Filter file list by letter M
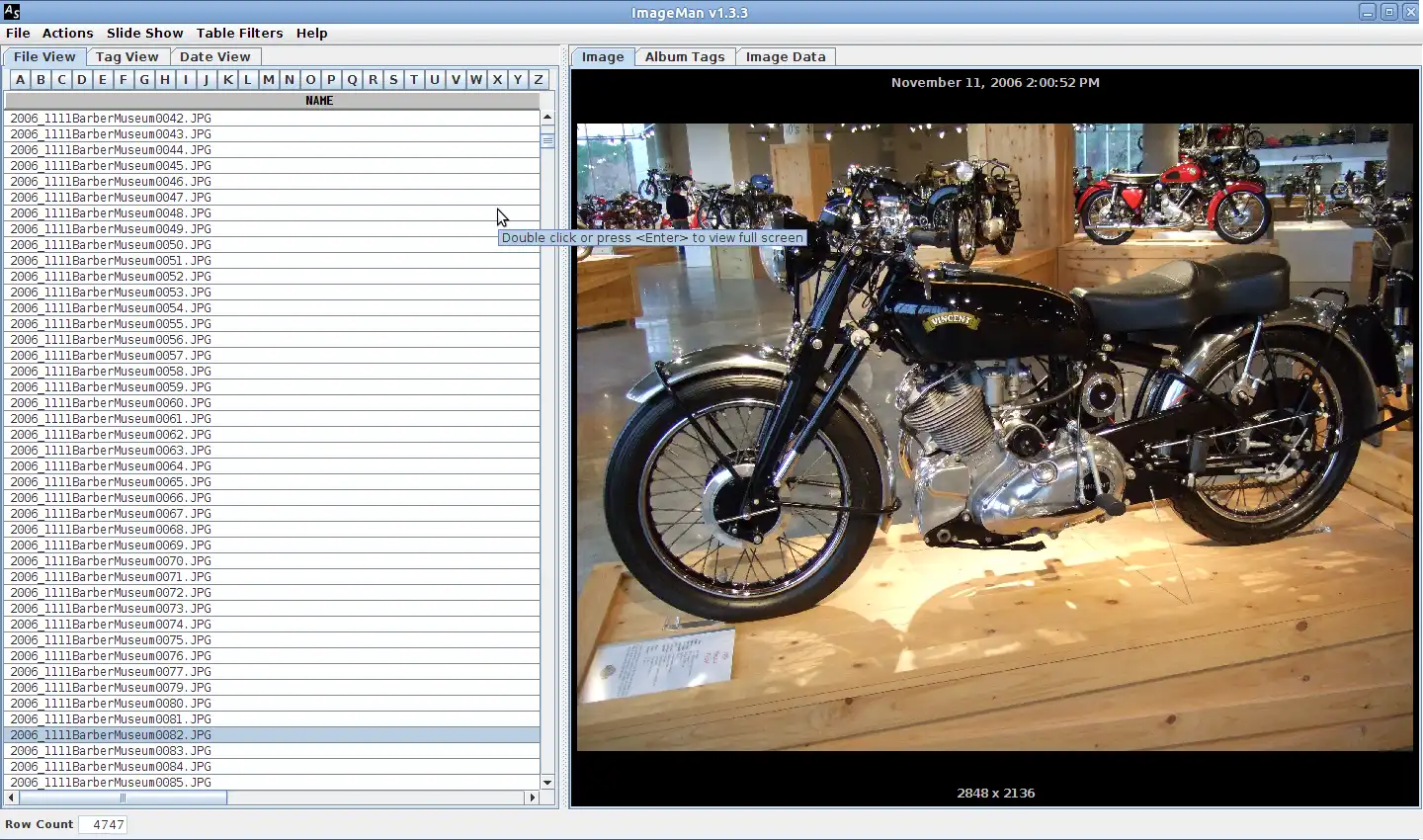Image resolution: width=1423 pixels, height=840 pixels. pyautogui.click(x=268, y=79)
